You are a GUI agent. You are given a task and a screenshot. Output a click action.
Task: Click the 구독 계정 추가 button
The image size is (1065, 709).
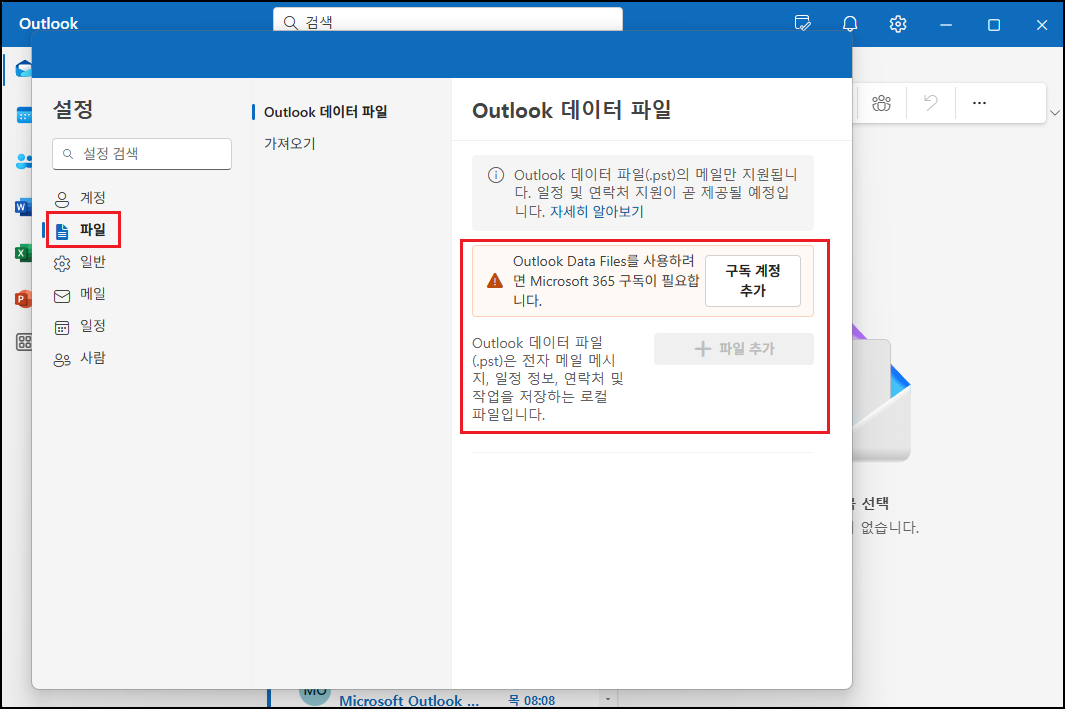pos(753,280)
